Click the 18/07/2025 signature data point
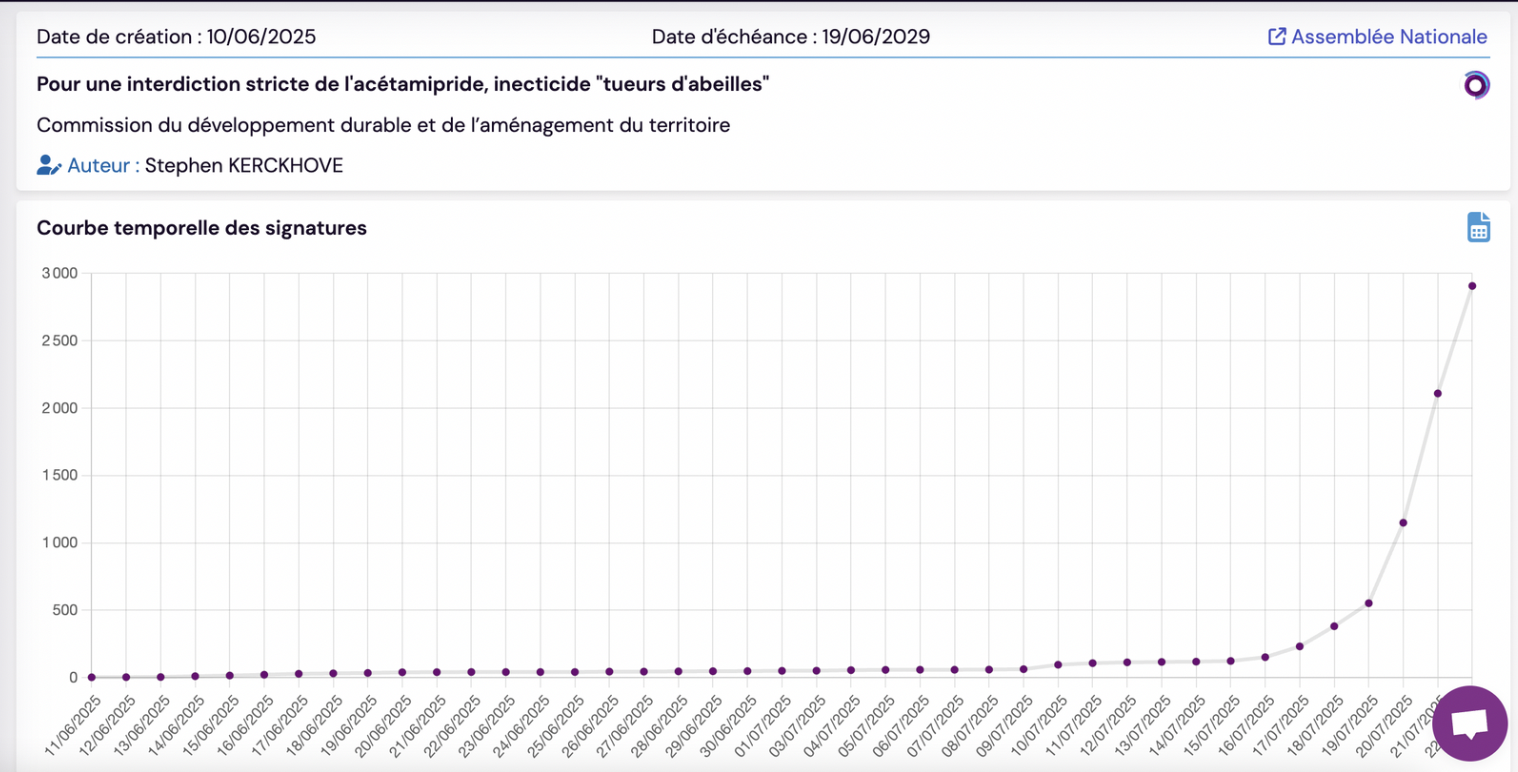This screenshot has height=772, width=1518. [x=1334, y=626]
